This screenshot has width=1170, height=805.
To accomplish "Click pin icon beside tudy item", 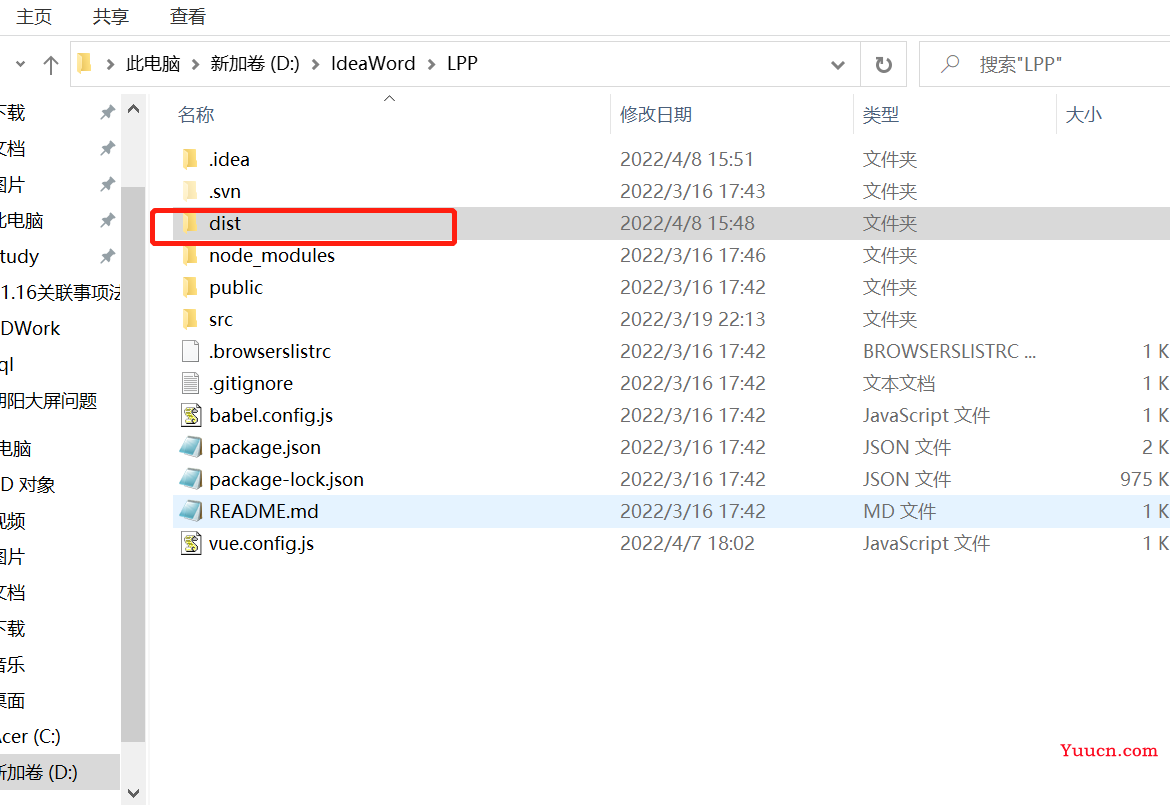I will [107, 257].
